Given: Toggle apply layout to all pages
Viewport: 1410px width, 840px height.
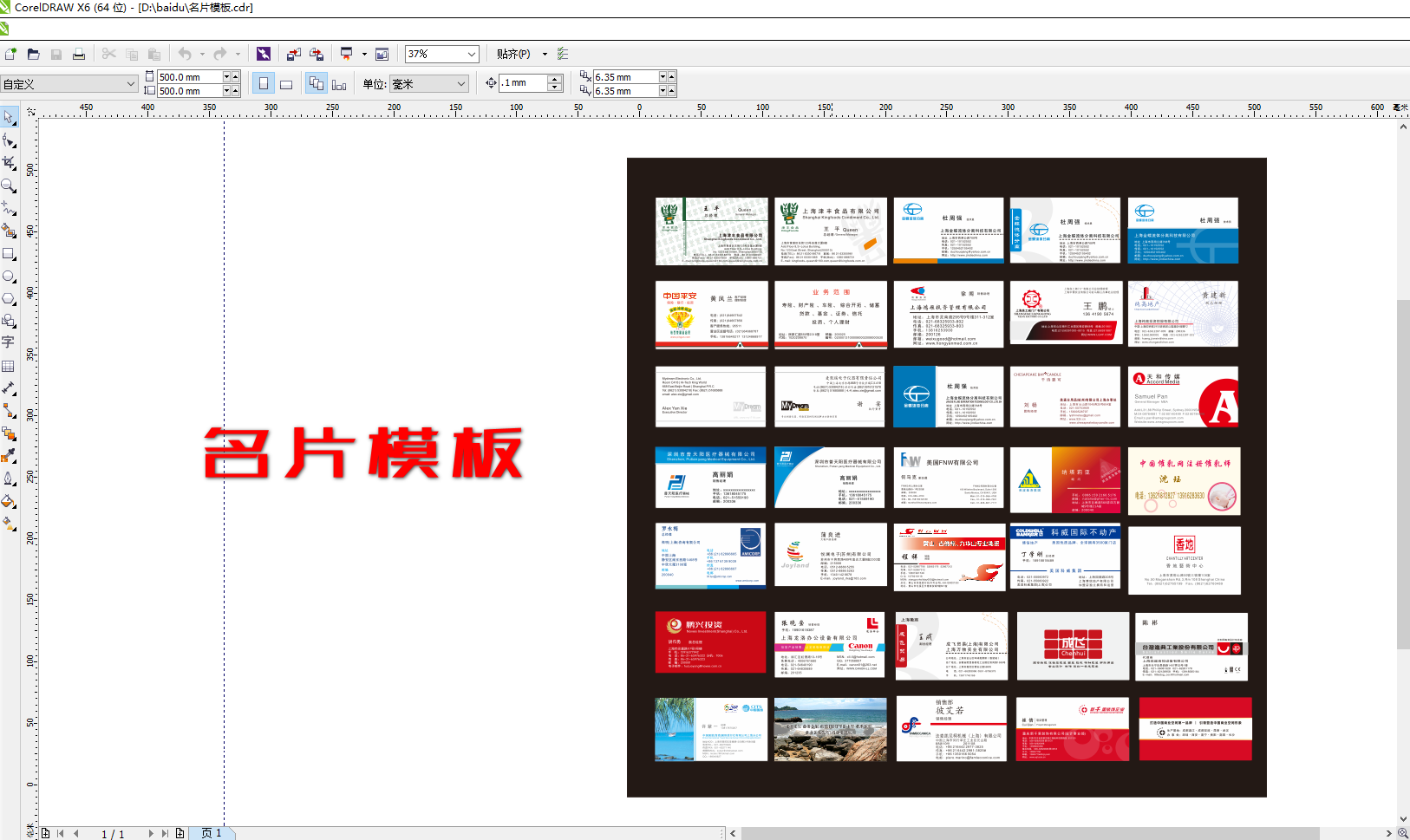Looking at the screenshot, I should [317, 83].
